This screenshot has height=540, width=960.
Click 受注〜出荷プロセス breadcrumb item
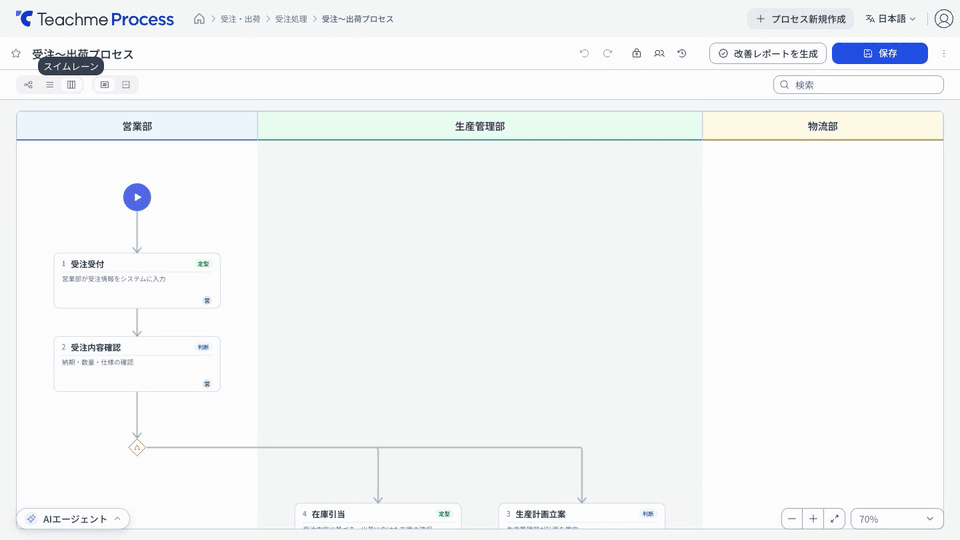[358, 19]
